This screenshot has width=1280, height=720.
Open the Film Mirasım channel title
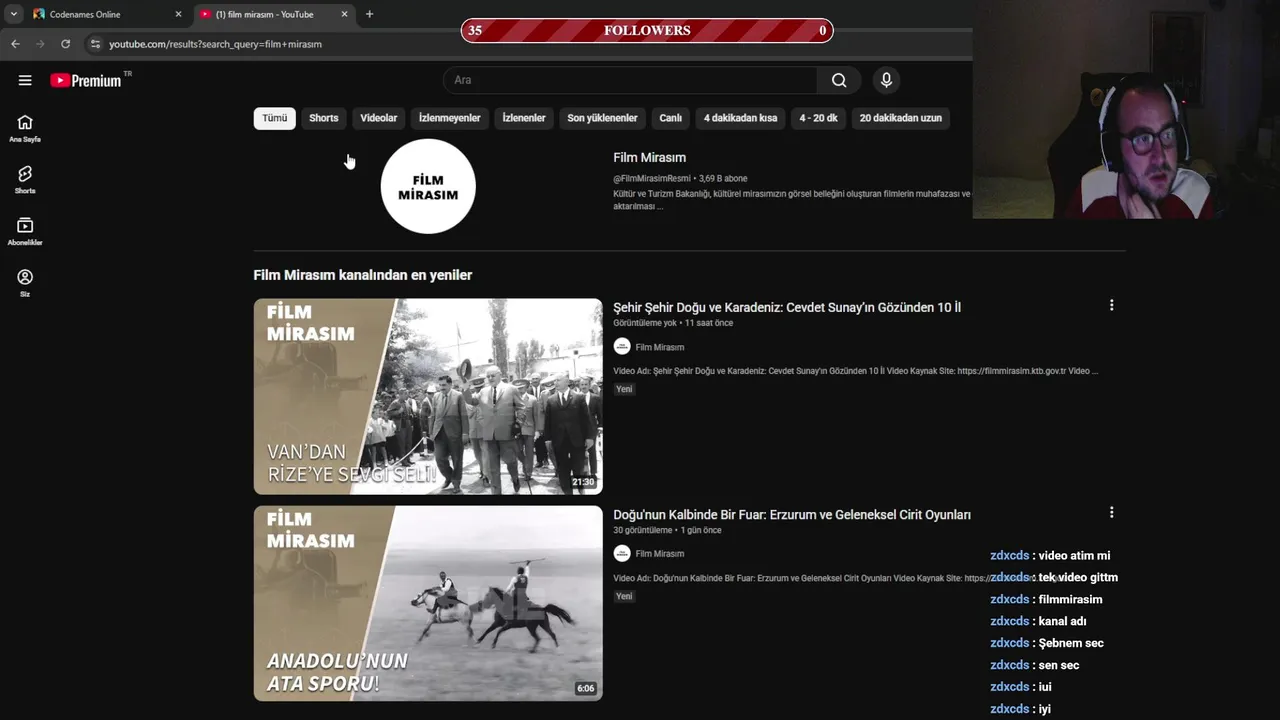(x=650, y=158)
